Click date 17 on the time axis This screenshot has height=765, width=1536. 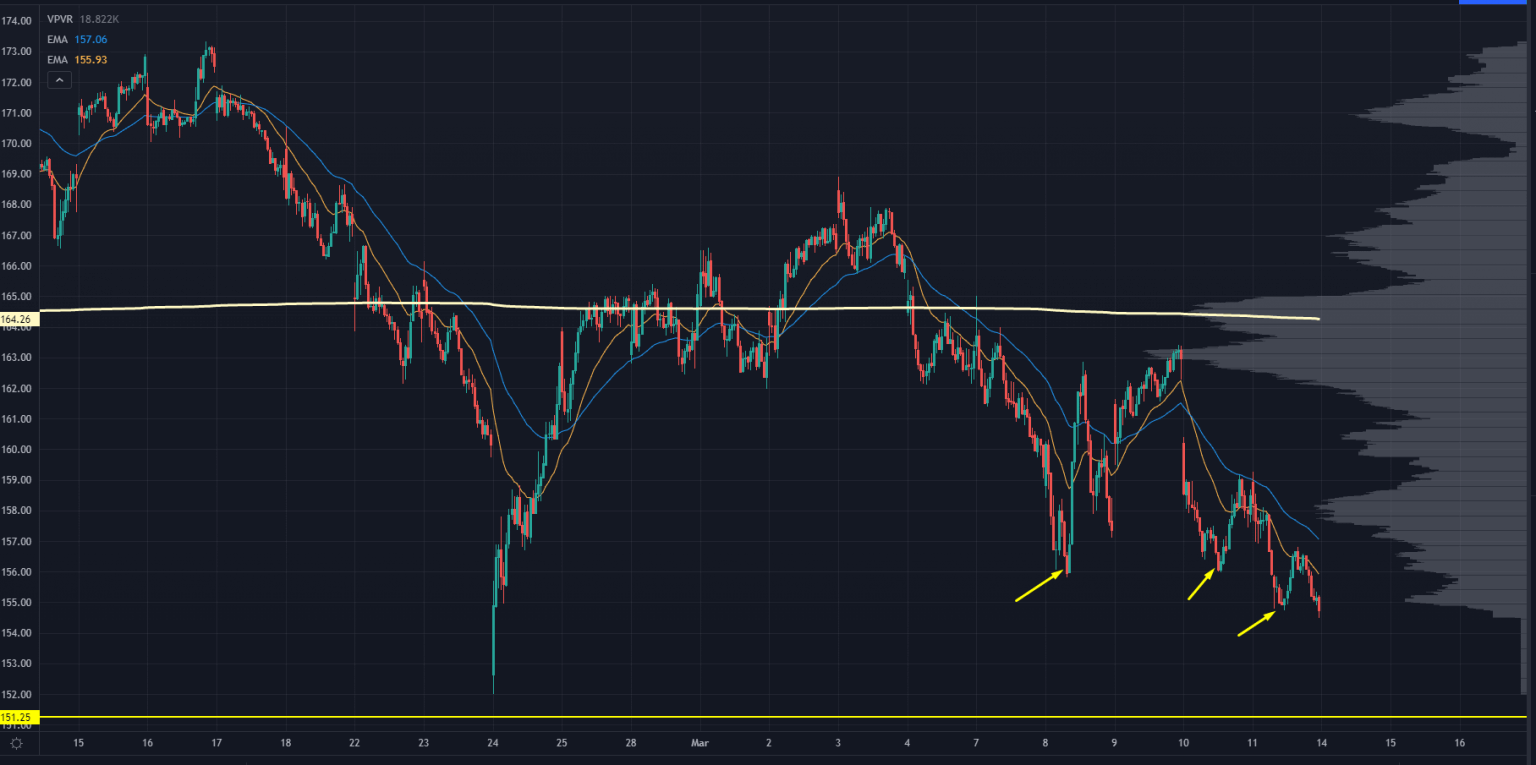pyautogui.click(x=216, y=743)
